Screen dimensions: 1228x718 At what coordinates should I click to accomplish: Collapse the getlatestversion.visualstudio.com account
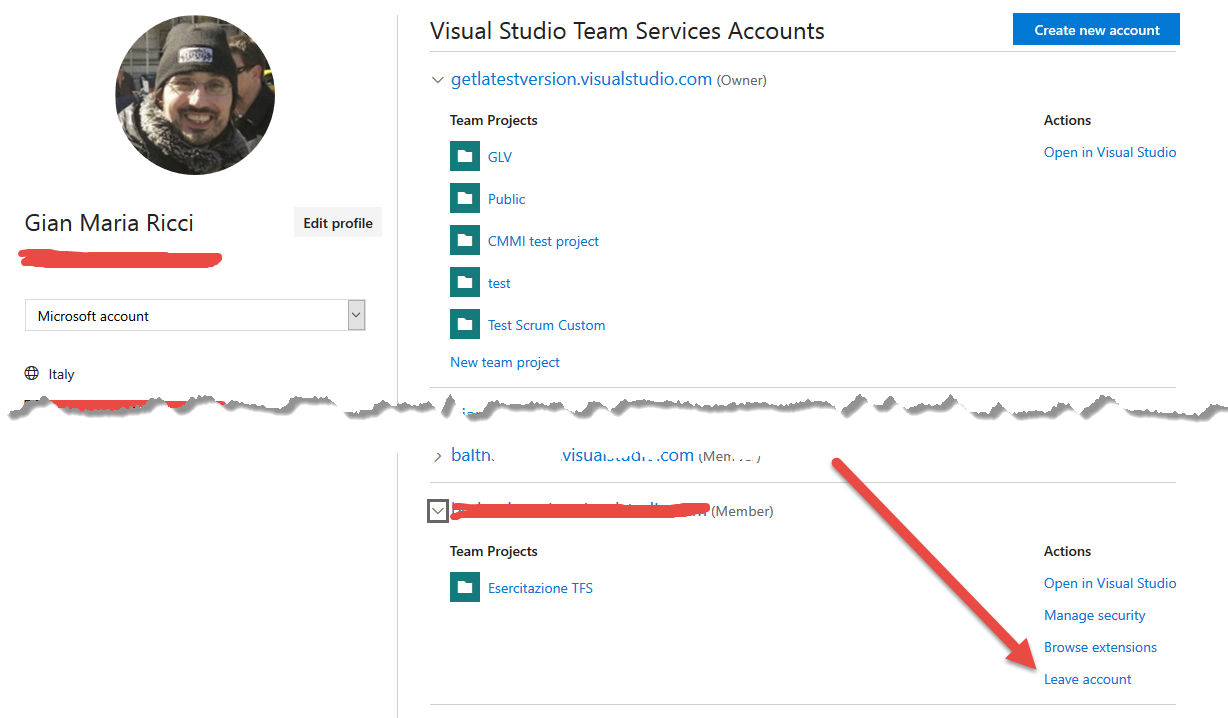pyautogui.click(x=437, y=80)
